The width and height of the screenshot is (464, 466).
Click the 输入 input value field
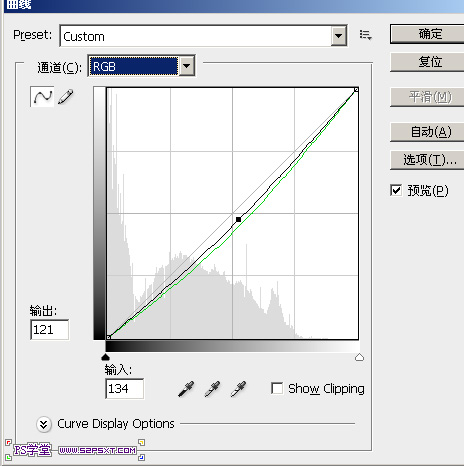click(125, 388)
